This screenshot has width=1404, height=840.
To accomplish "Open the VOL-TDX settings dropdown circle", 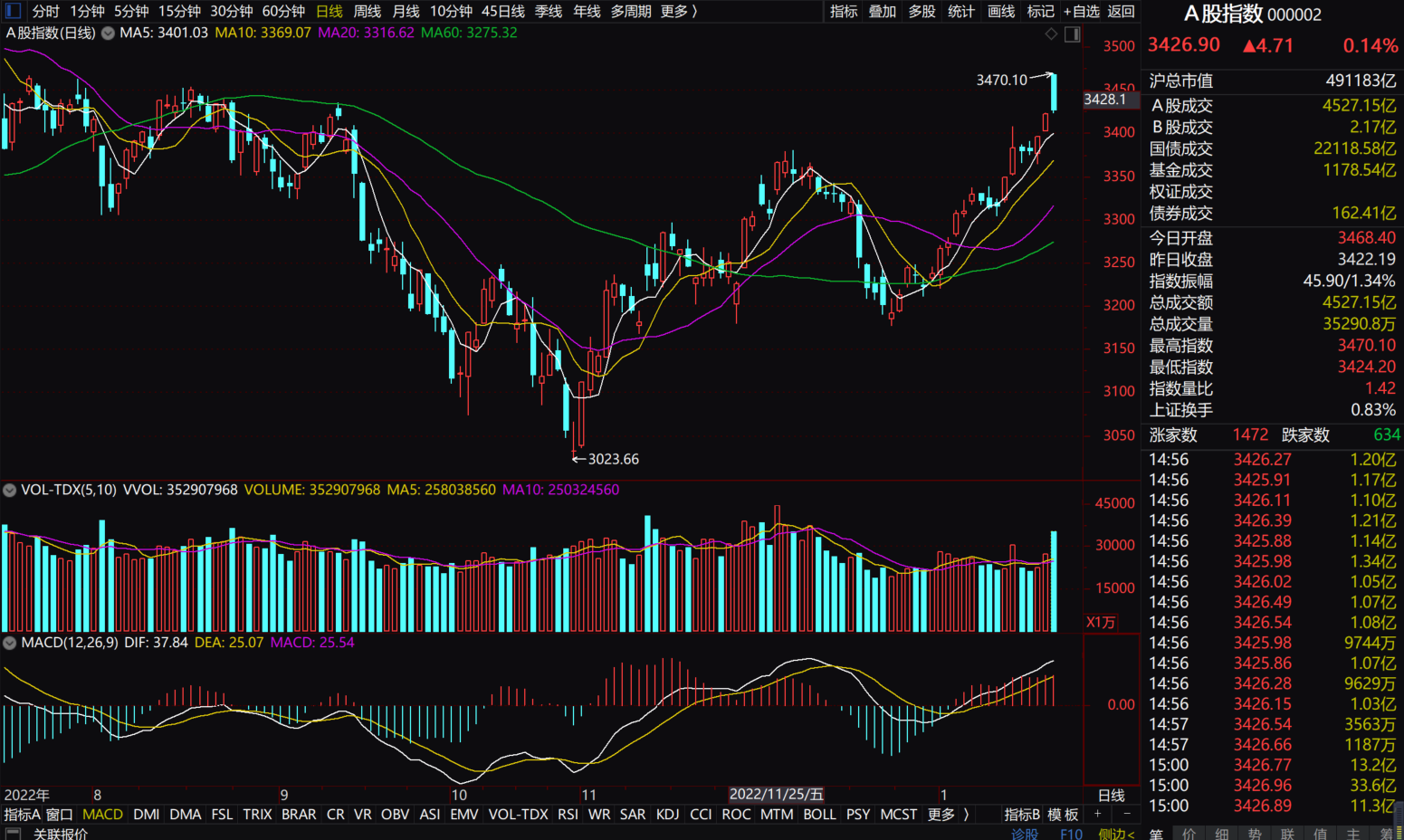I will click(10, 490).
